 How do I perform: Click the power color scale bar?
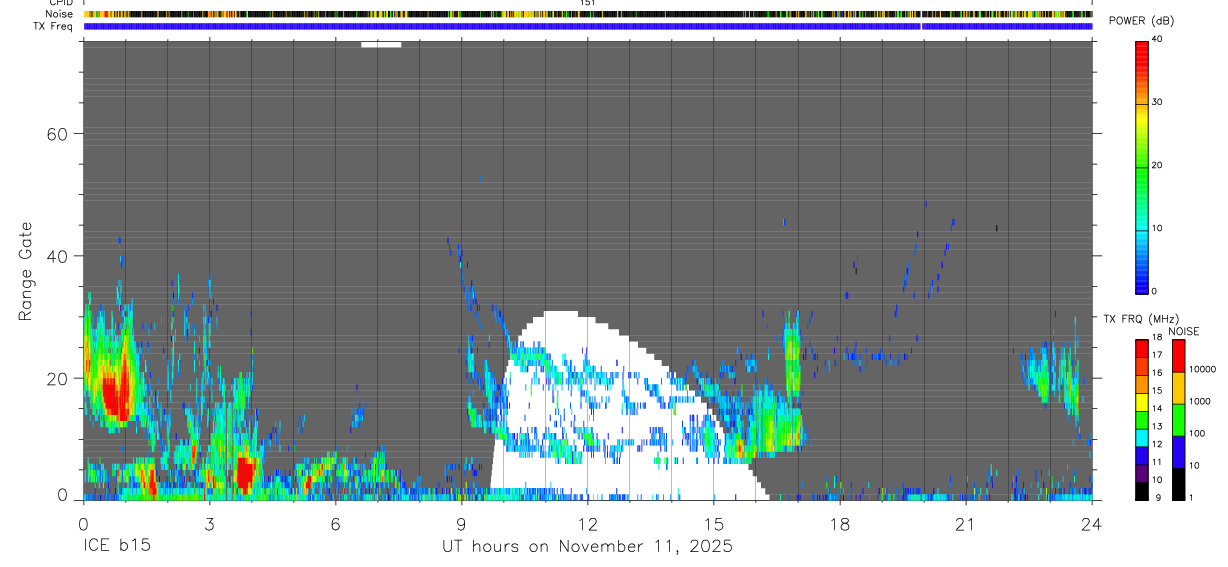click(1142, 166)
